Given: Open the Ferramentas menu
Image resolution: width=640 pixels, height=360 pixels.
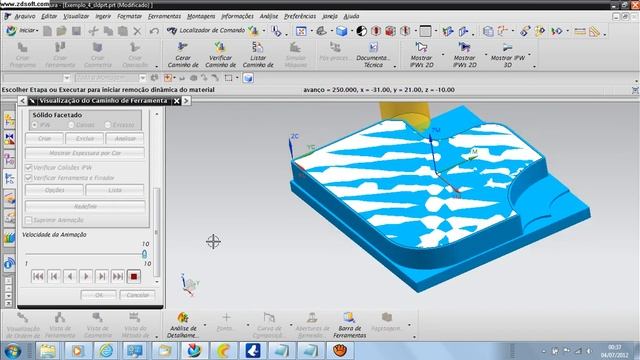Looking at the screenshot, I should (x=164, y=16).
